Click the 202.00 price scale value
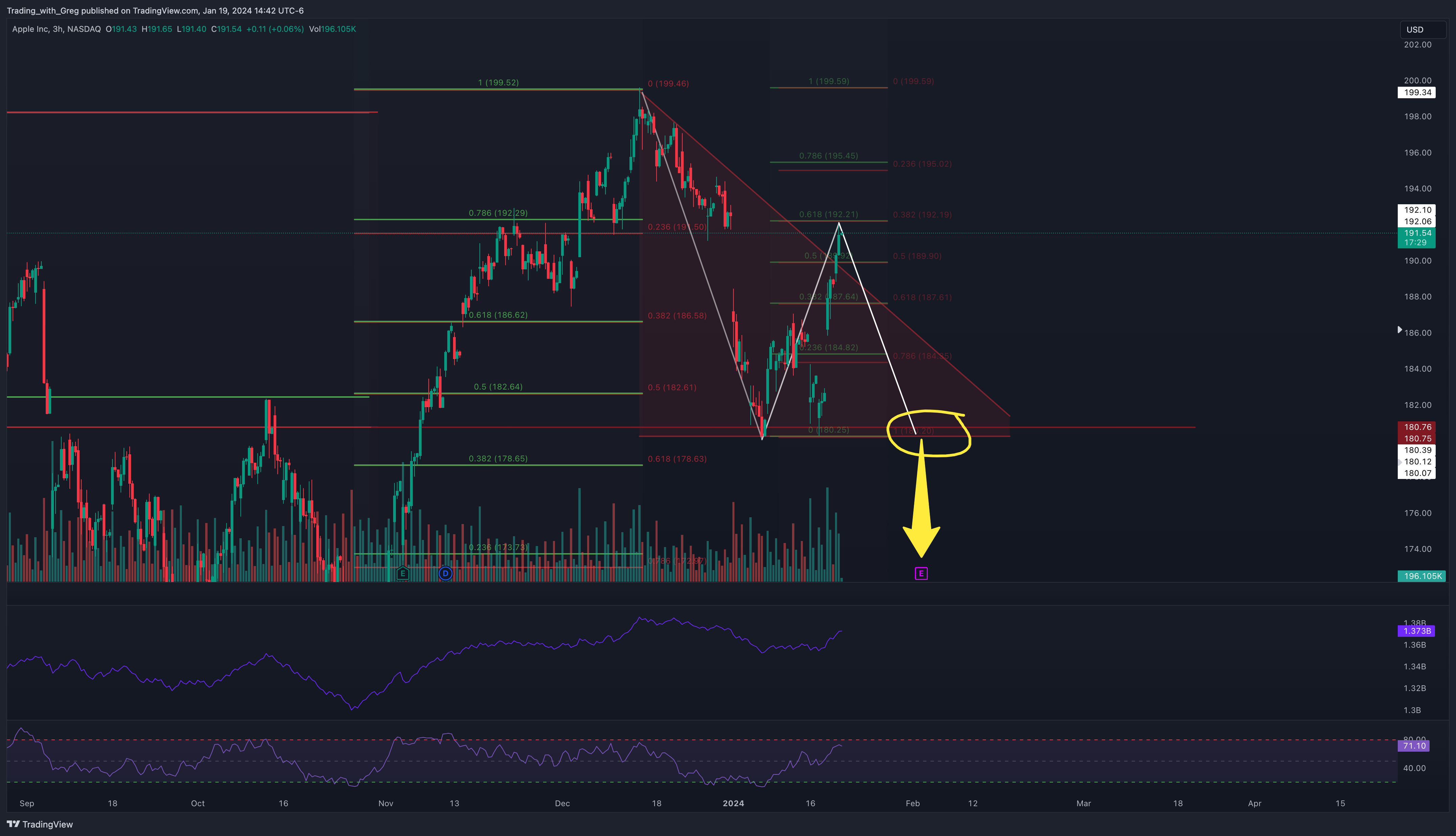The height and width of the screenshot is (836, 1456). [1417, 44]
